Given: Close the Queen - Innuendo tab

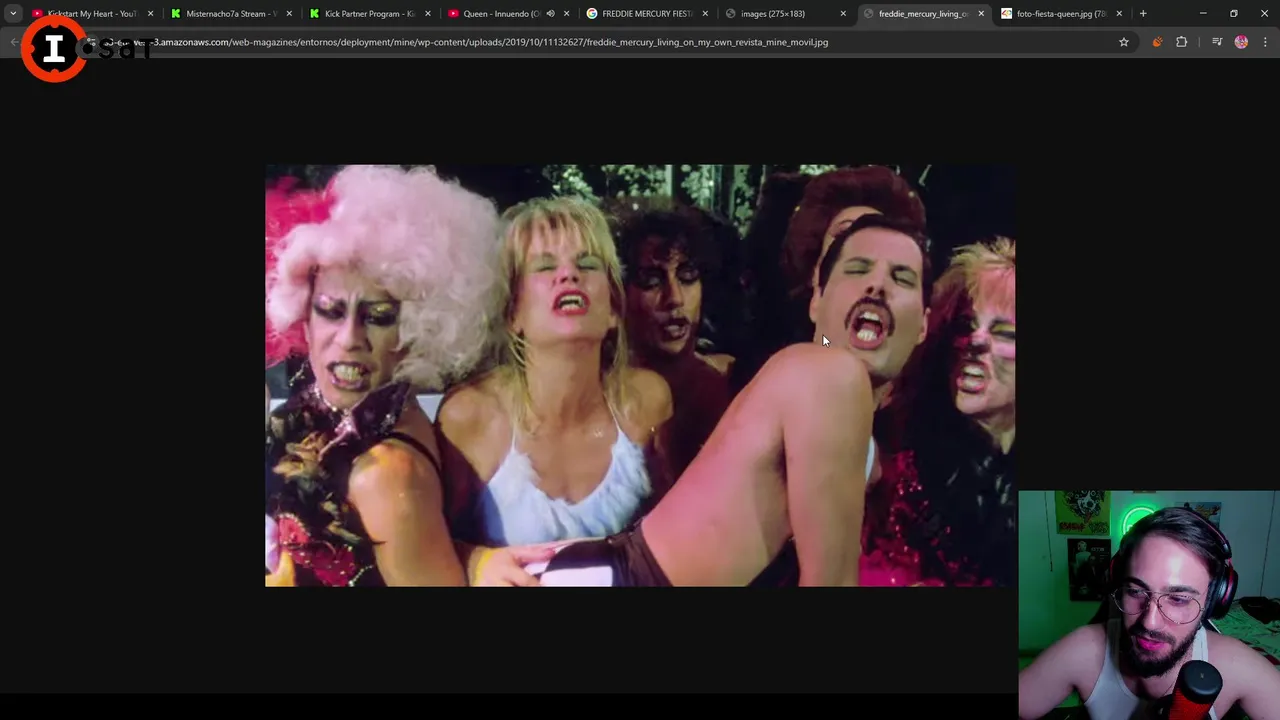Looking at the screenshot, I should pyautogui.click(x=566, y=14).
